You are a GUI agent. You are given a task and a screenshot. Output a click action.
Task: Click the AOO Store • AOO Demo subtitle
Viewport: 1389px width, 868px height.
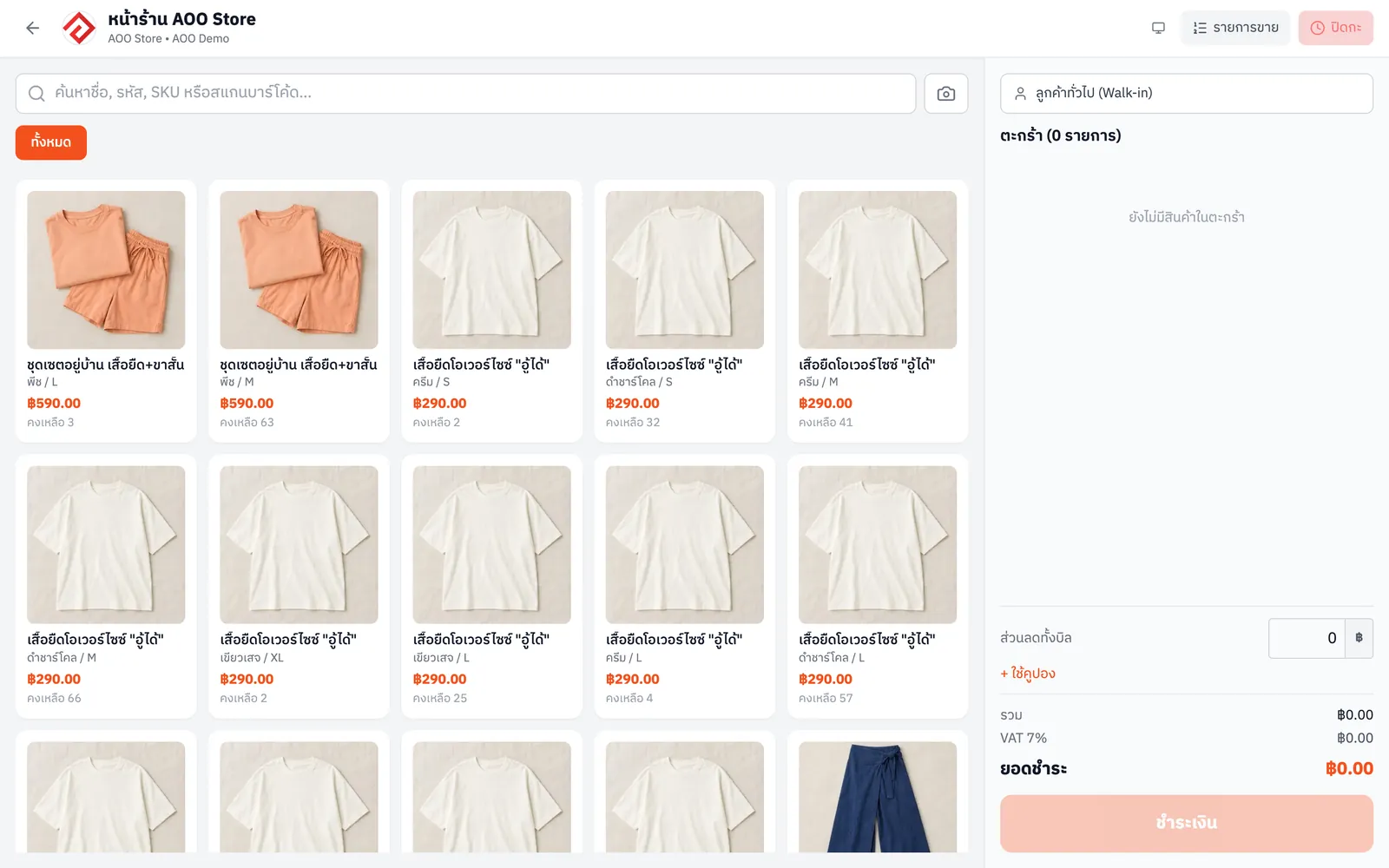tap(168, 39)
